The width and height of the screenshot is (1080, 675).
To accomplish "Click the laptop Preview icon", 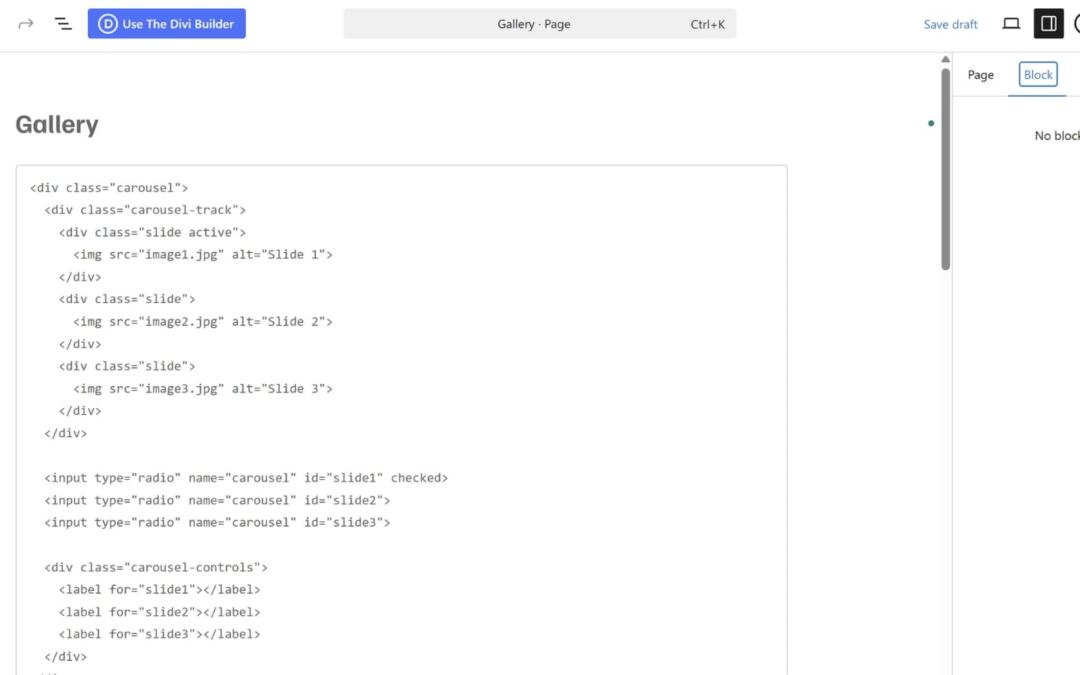I will [1011, 24].
